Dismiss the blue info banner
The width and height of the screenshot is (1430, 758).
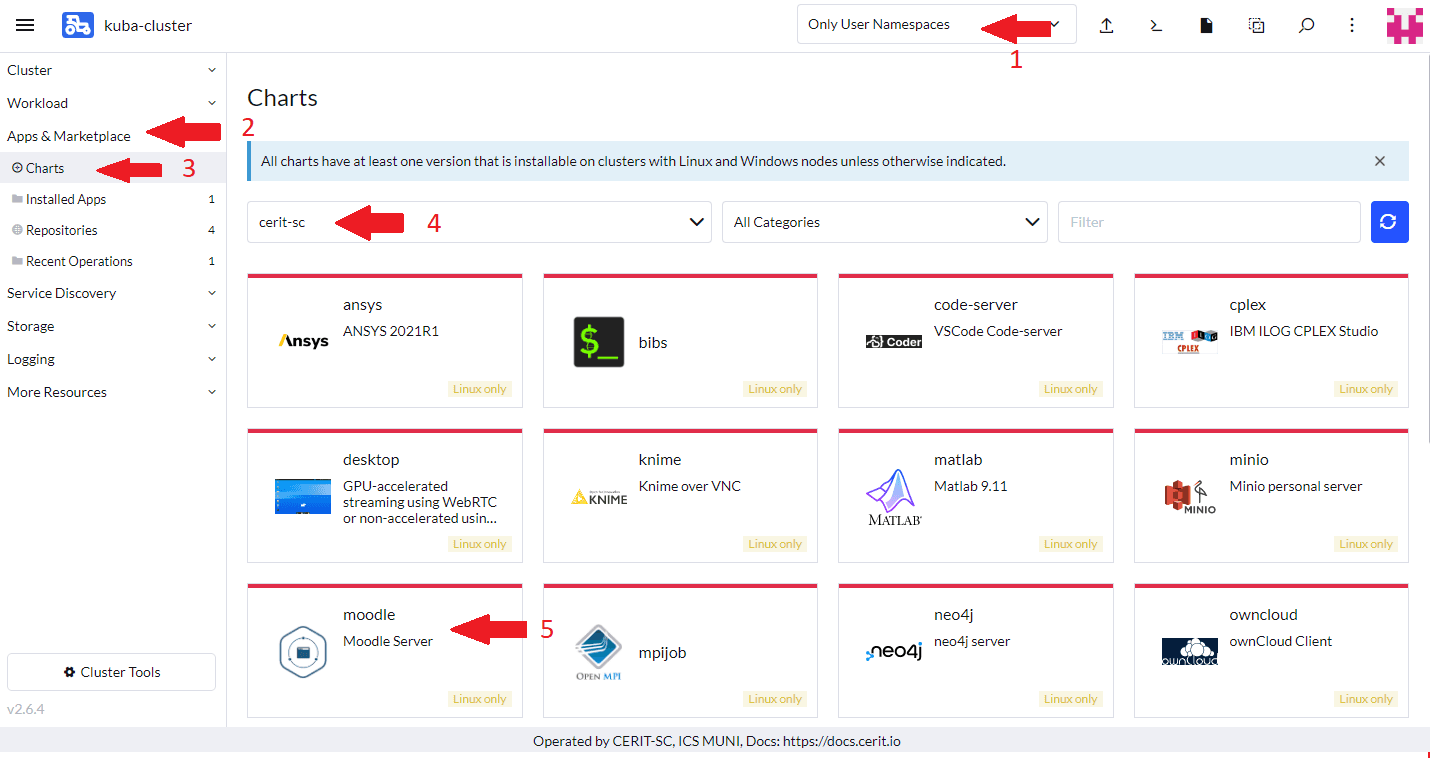[x=1379, y=161]
